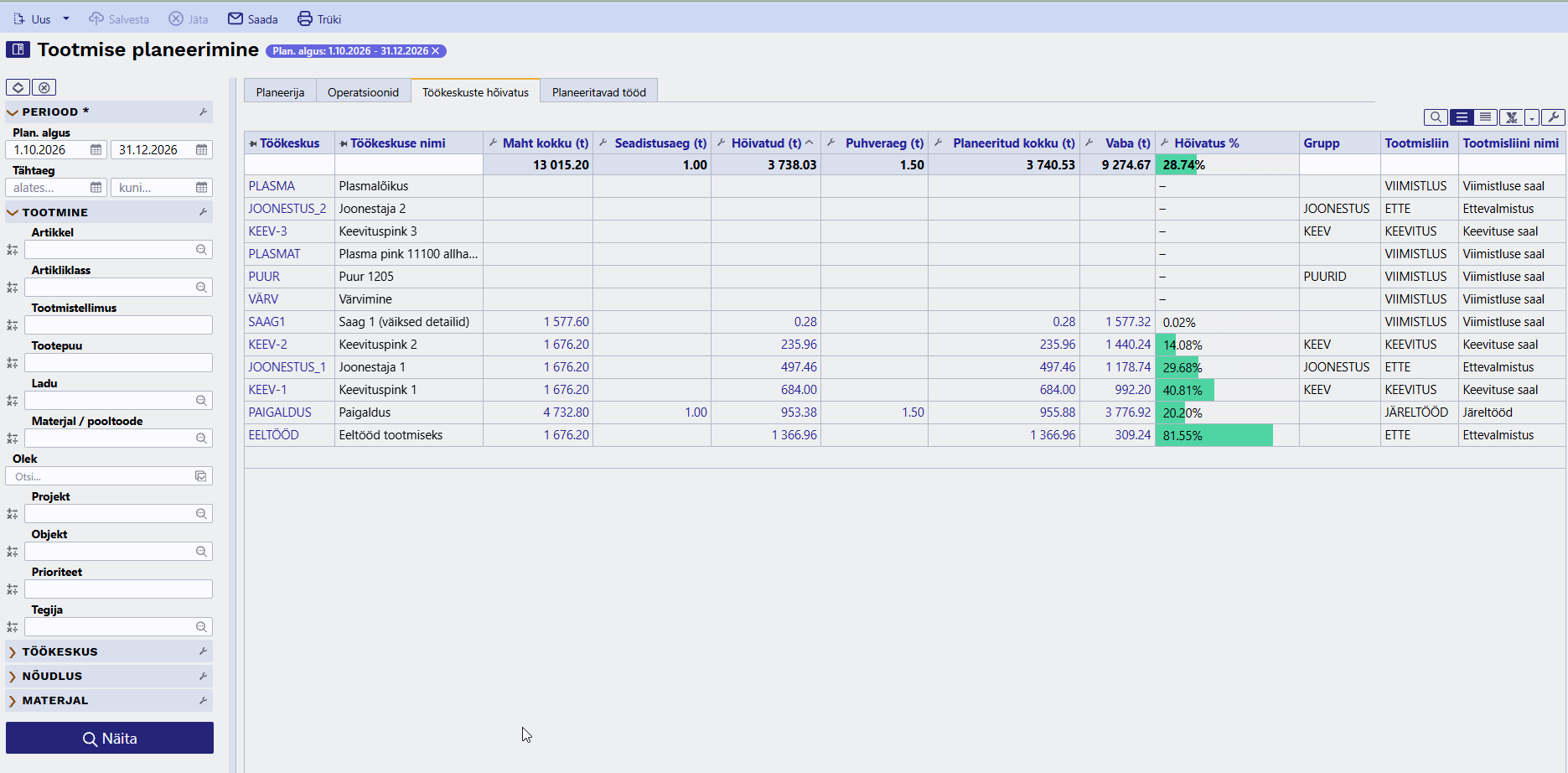Image resolution: width=1568 pixels, height=773 pixels.
Task: Click the wrench icon in TOOTMINE header
Action: [x=203, y=213]
